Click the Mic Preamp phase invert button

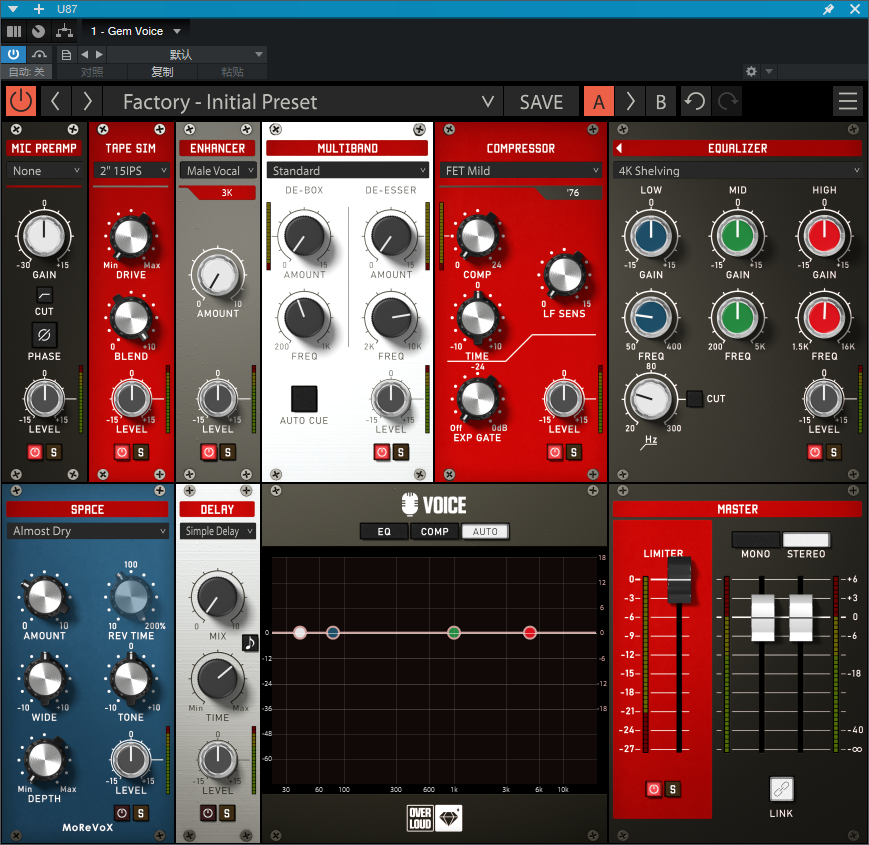44,335
